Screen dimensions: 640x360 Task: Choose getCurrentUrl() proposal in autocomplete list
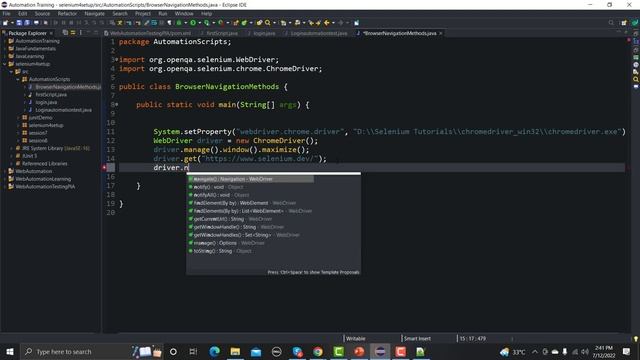click(230, 219)
